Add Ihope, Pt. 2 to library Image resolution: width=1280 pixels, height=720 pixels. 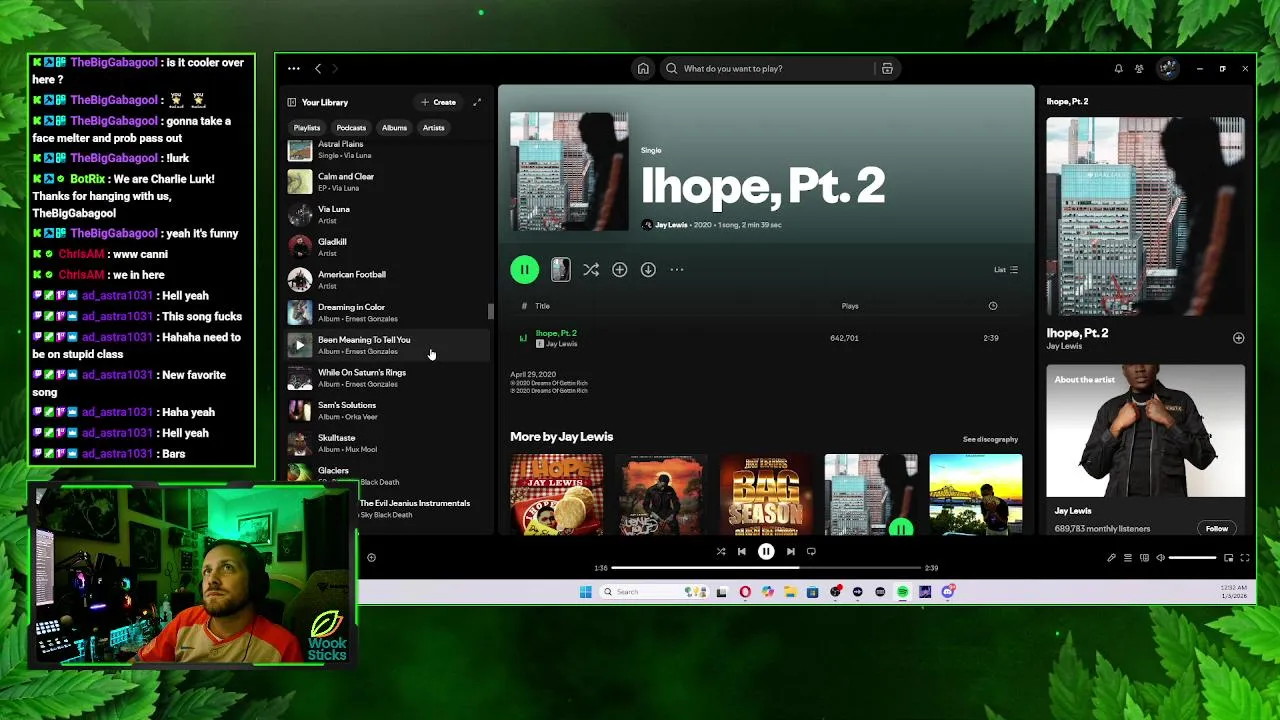click(619, 269)
